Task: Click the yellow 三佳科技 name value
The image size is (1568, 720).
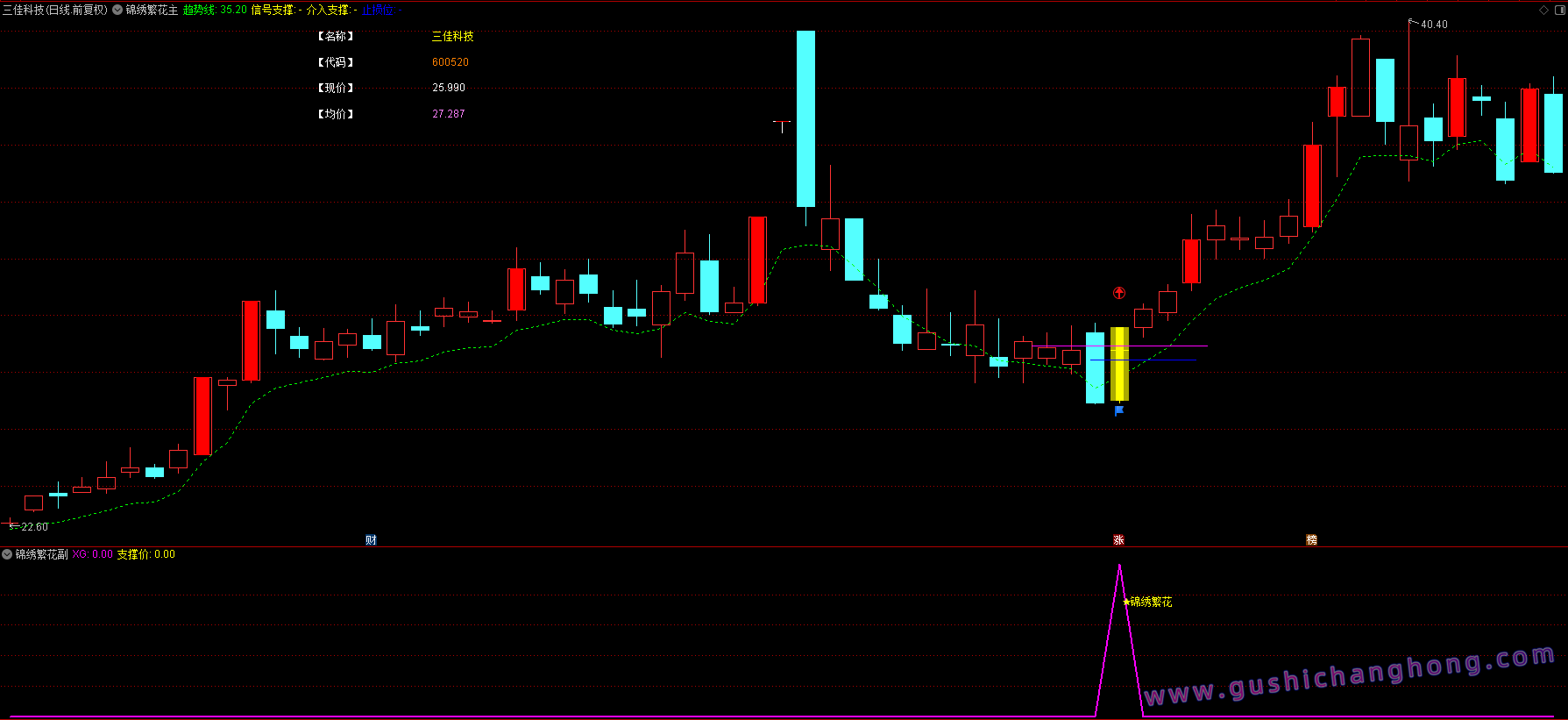Action: tap(453, 37)
